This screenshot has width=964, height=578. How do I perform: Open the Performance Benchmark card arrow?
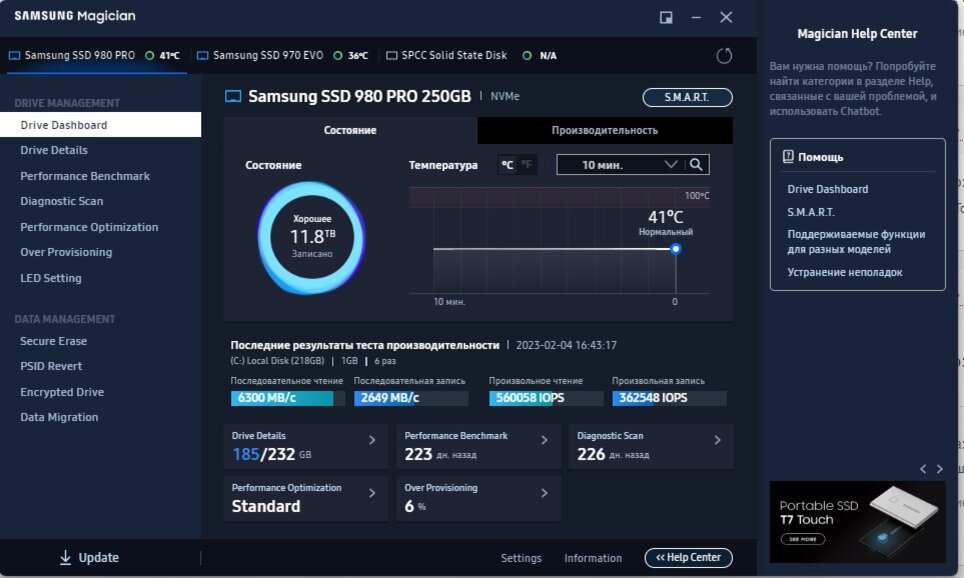544,440
